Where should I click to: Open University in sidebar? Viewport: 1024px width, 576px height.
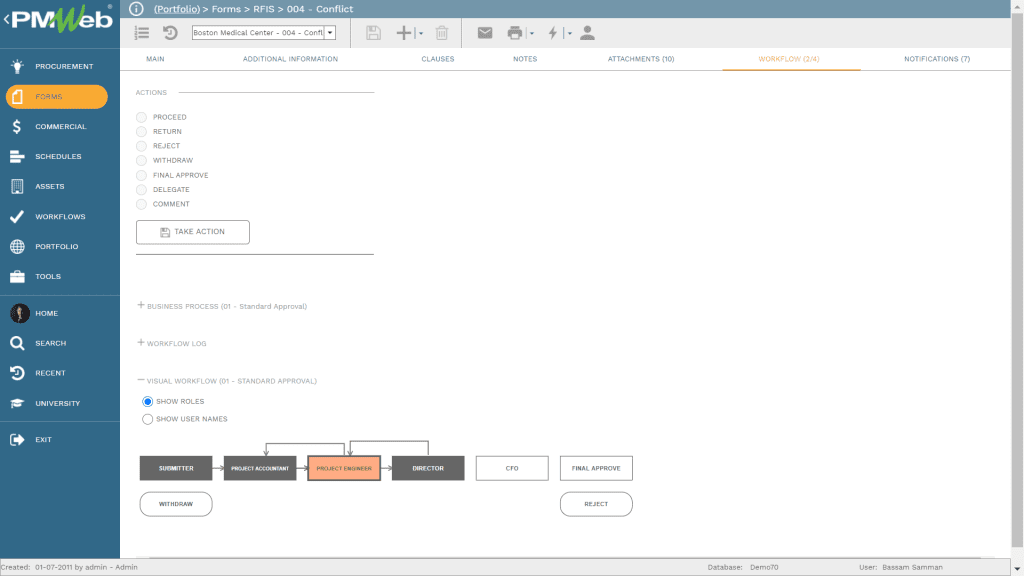[60, 403]
